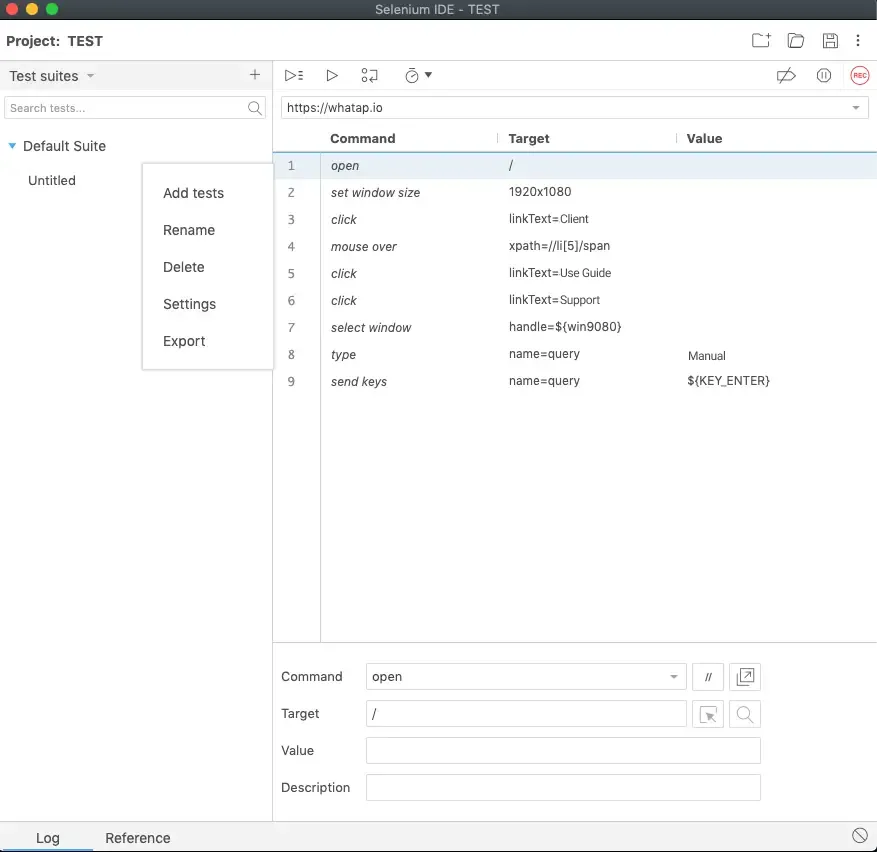877x852 pixels.
Task: Open the Test suites view dropdown
Action: tap(52, 76)
